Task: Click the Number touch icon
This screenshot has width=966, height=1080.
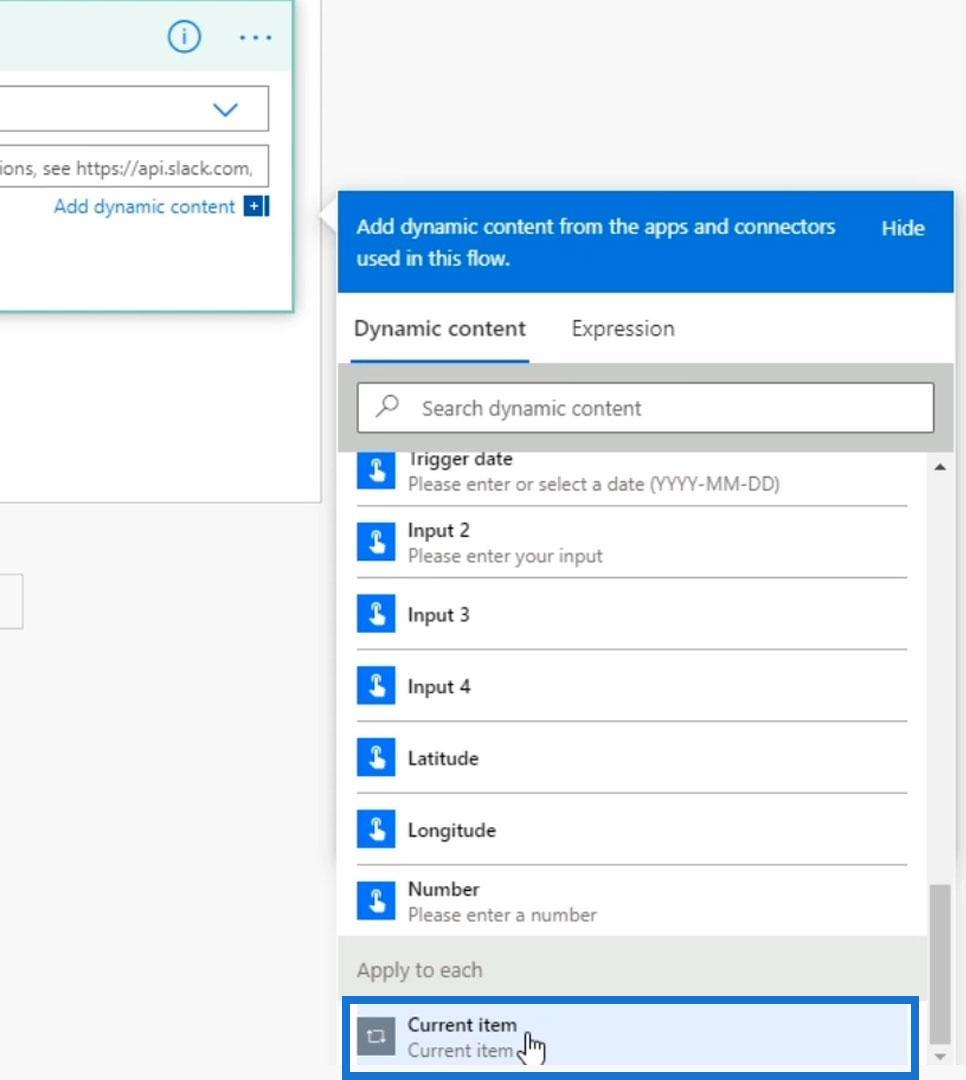Action: pos(376,901)
